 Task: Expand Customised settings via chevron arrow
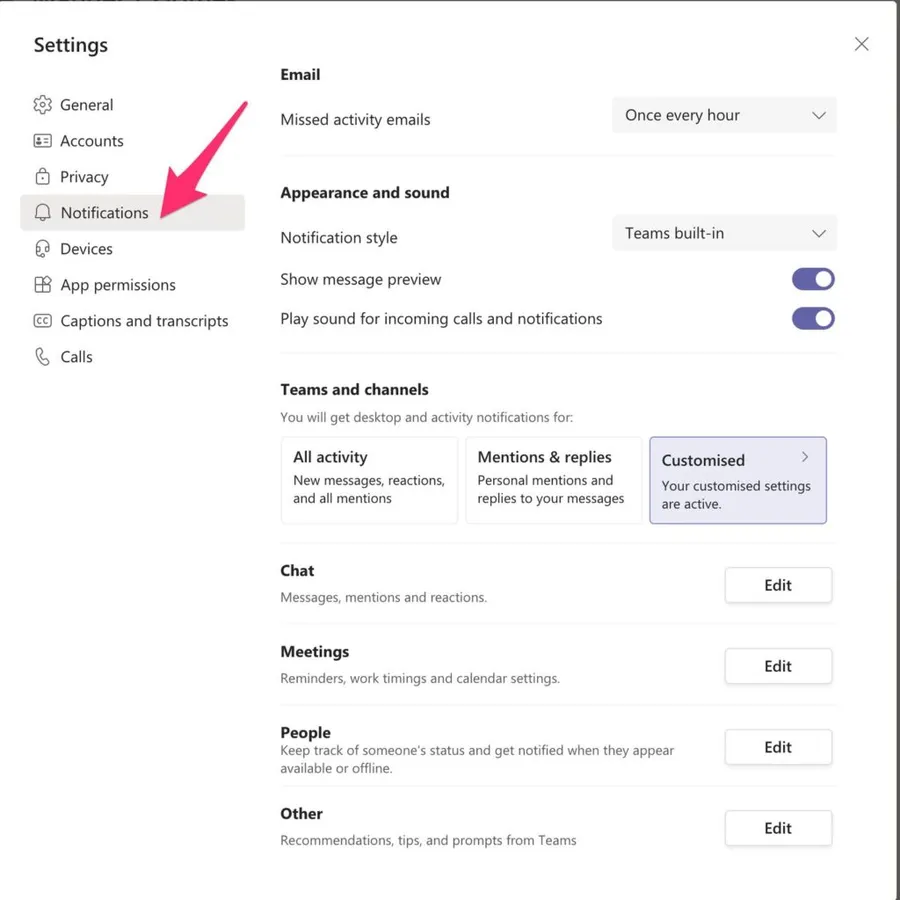coord(805,457)
